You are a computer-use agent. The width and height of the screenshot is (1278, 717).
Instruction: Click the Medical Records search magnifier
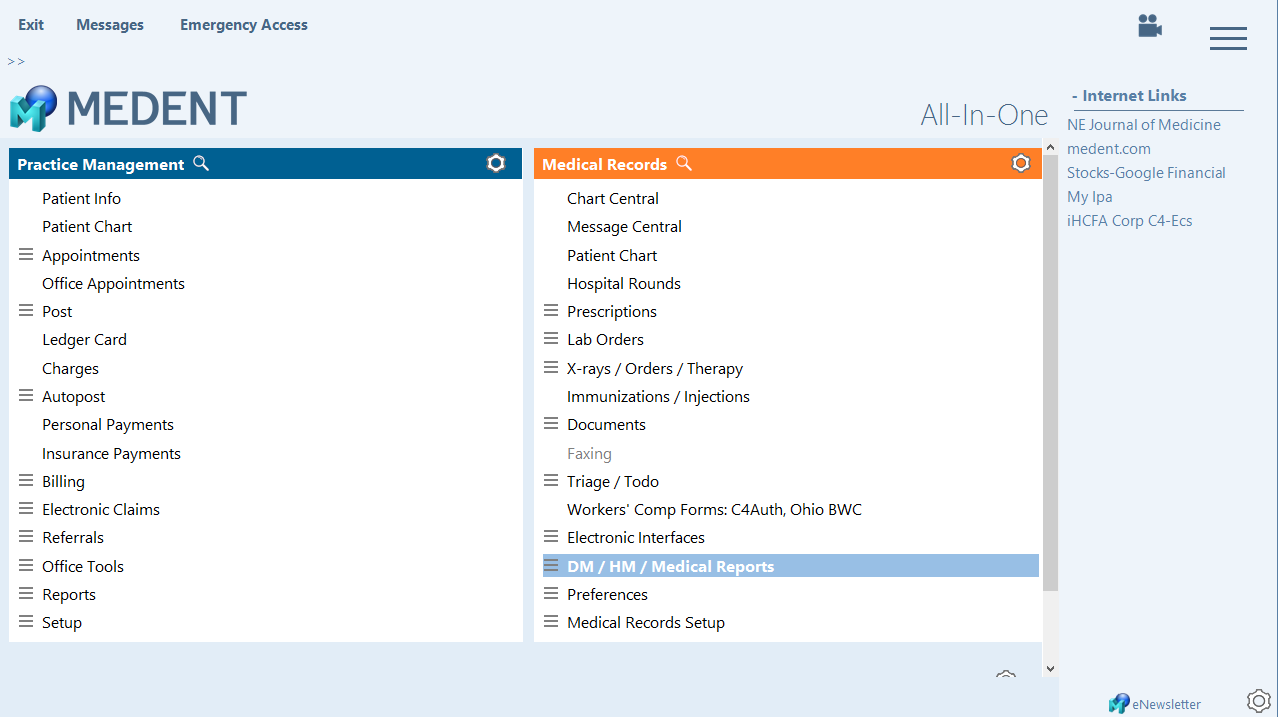click(x=684, y=163)
